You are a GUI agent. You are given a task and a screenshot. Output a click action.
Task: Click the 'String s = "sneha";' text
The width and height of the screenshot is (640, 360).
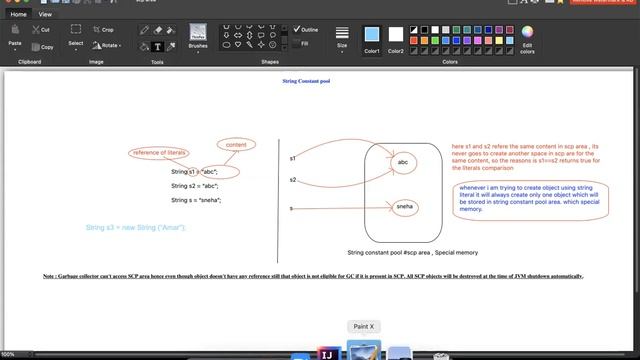pyautogui.click(x=196, y=200)
